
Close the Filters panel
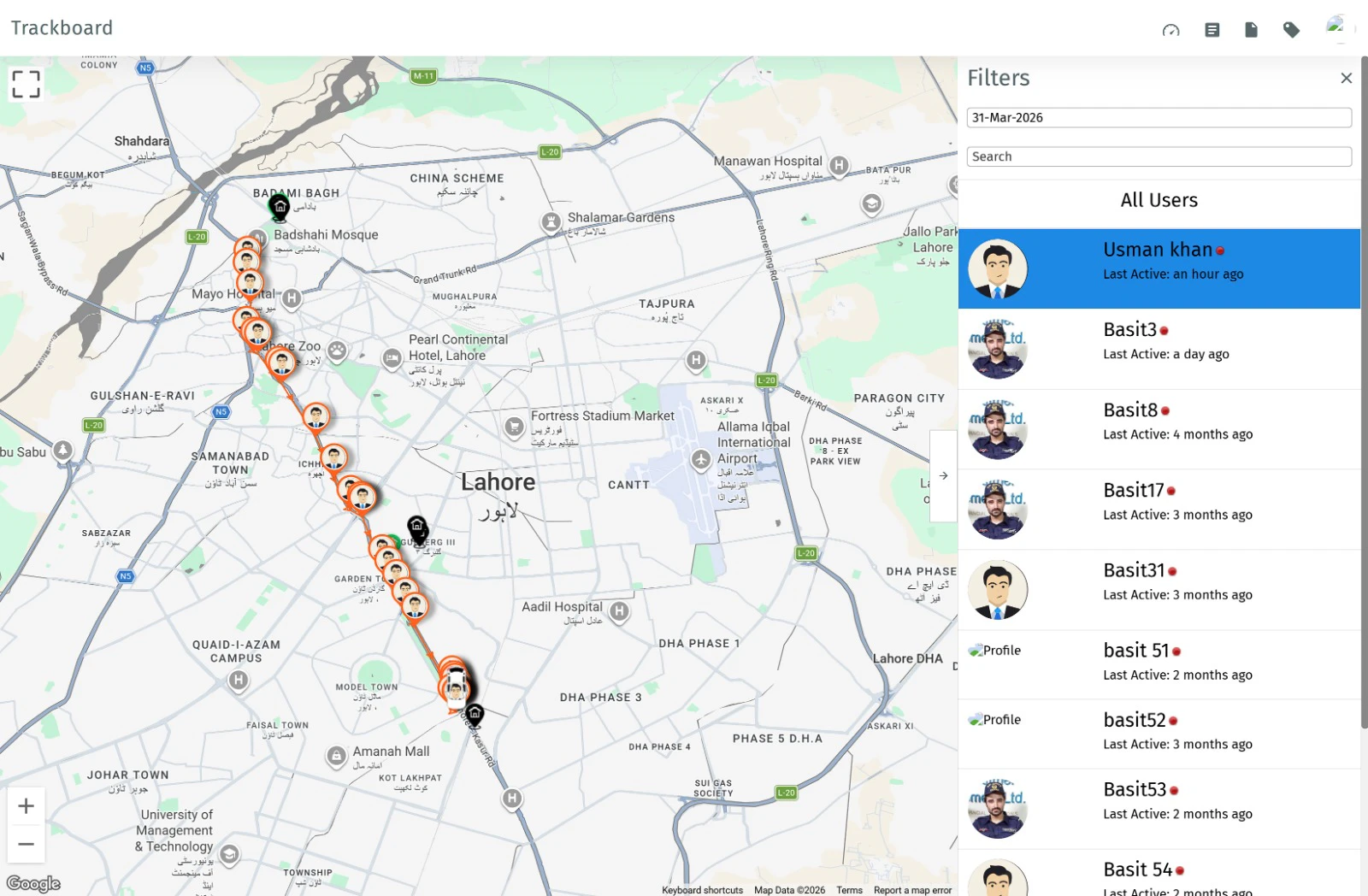[1346, 78]
